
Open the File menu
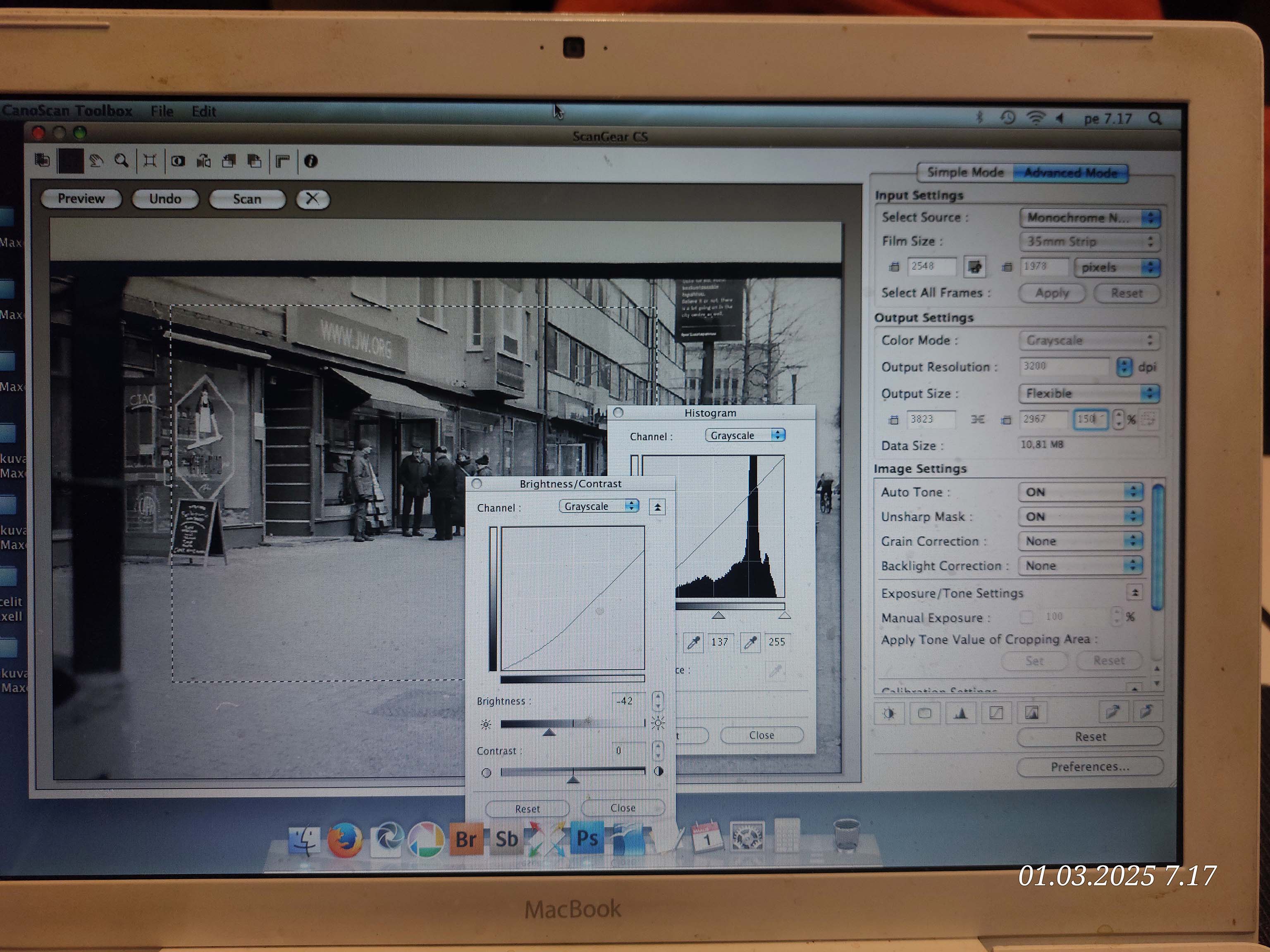pyautogui.click(x=162, y=111)
